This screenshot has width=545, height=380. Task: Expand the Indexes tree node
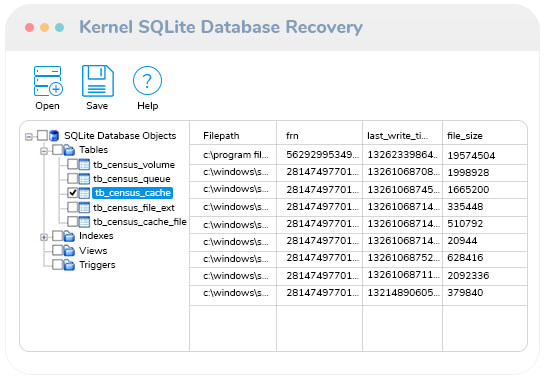[x=44, y=237]
